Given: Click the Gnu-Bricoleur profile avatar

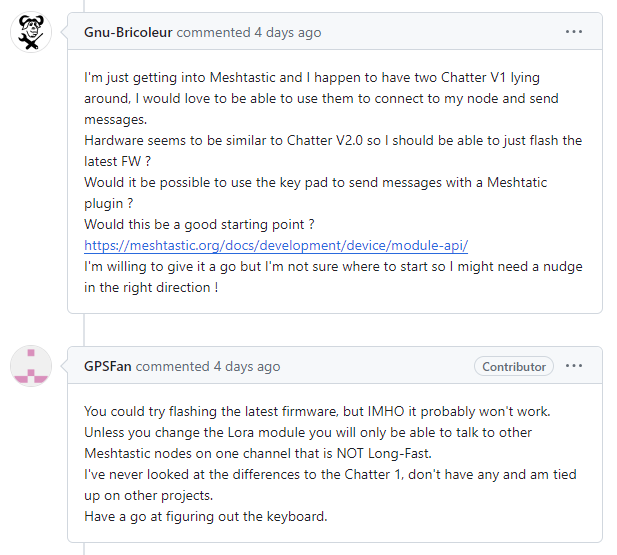Looking at the screenshot, I should point(31,32).
